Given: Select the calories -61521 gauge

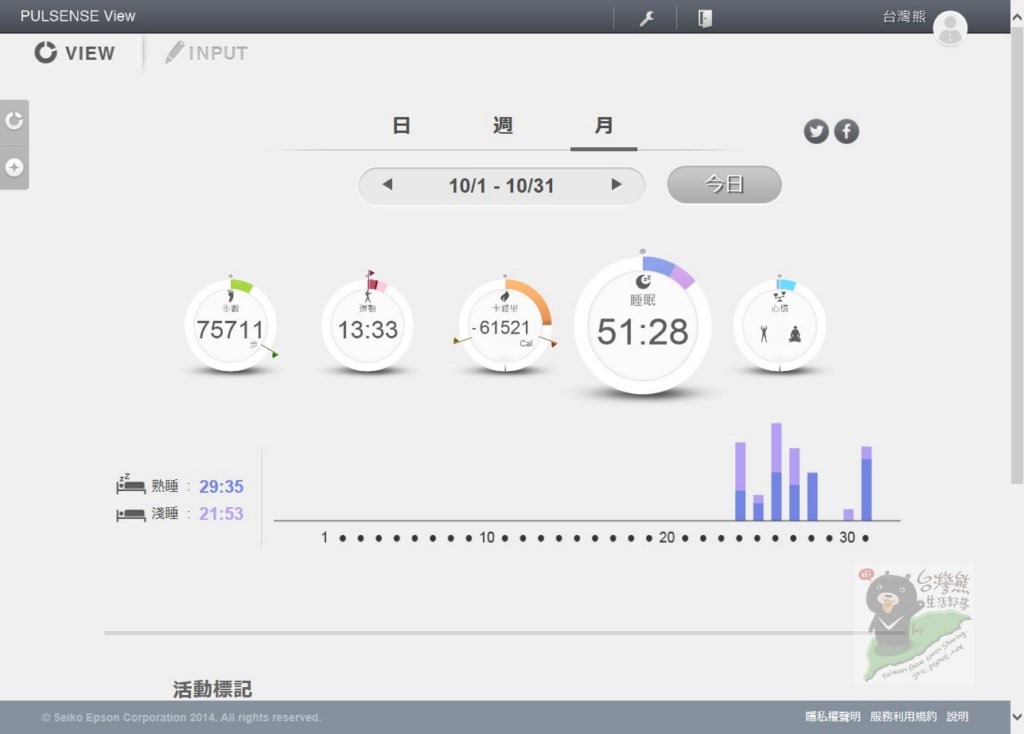Looking at the screenshot, I should [505, 325].
